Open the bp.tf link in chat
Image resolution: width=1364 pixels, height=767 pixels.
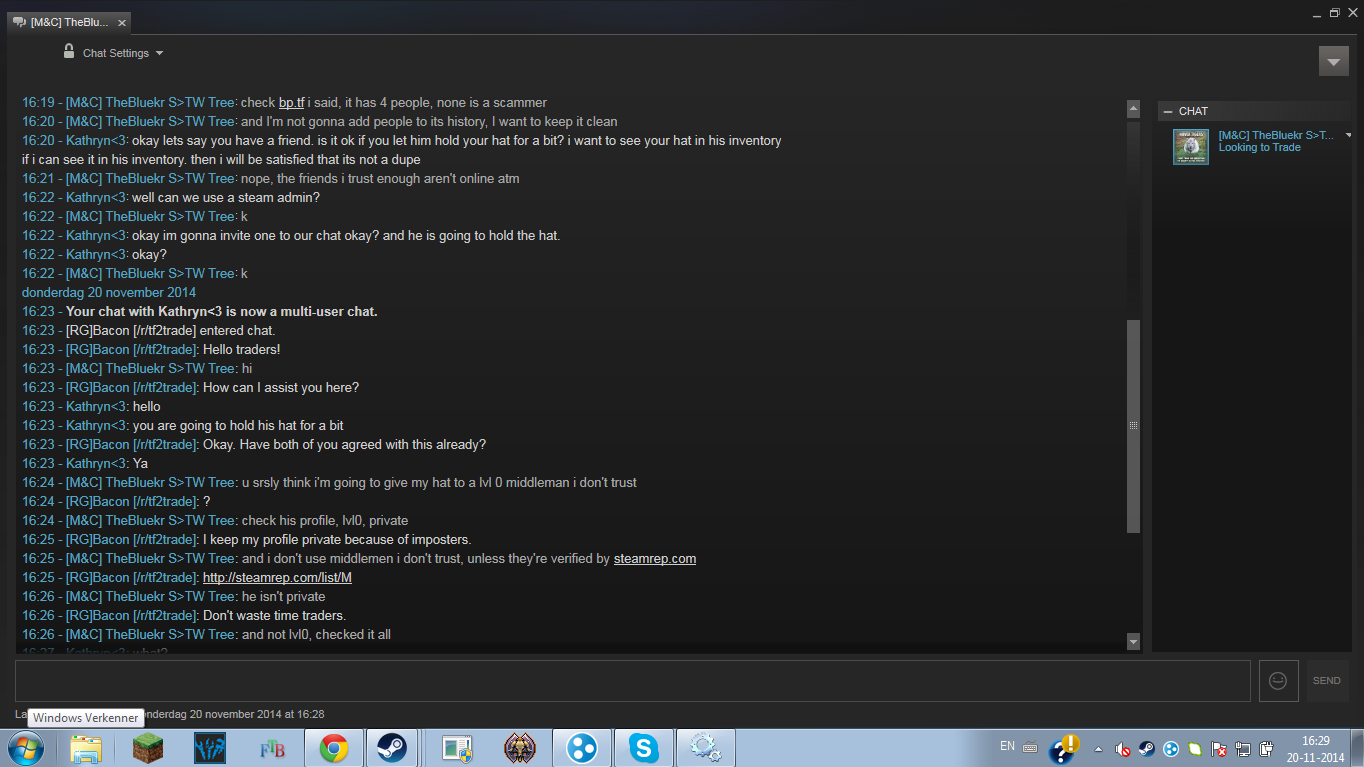291,103
